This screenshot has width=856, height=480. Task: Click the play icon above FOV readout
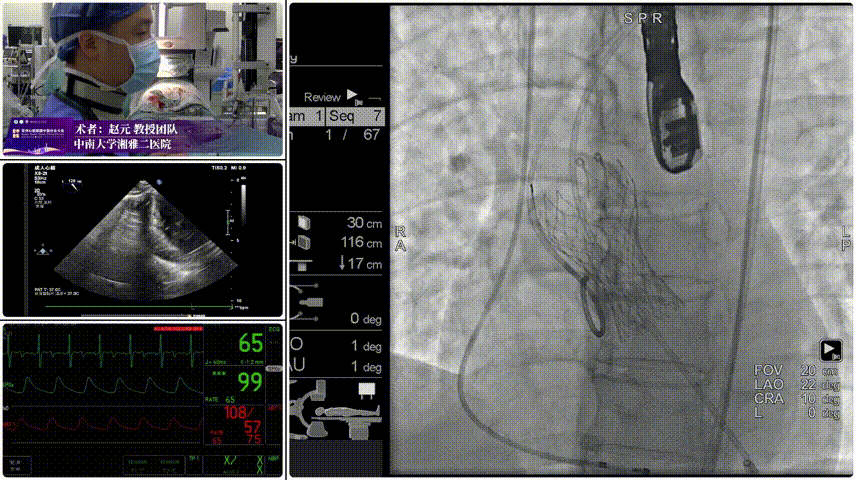pyautogui.click(x=830, y=350)
